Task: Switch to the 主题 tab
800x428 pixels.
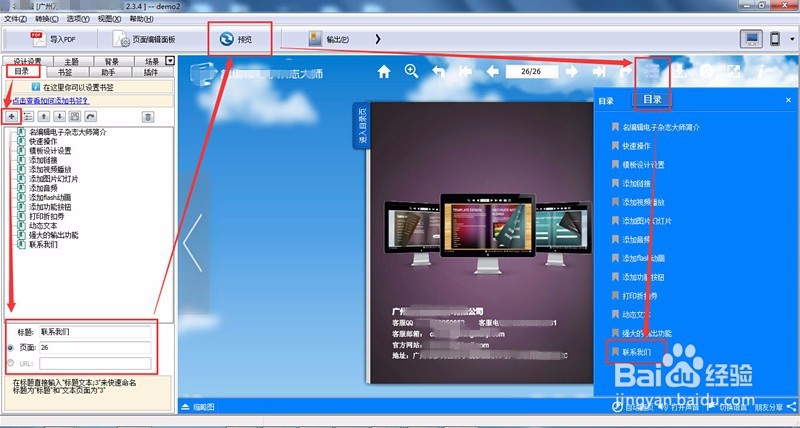Action: 72,61
